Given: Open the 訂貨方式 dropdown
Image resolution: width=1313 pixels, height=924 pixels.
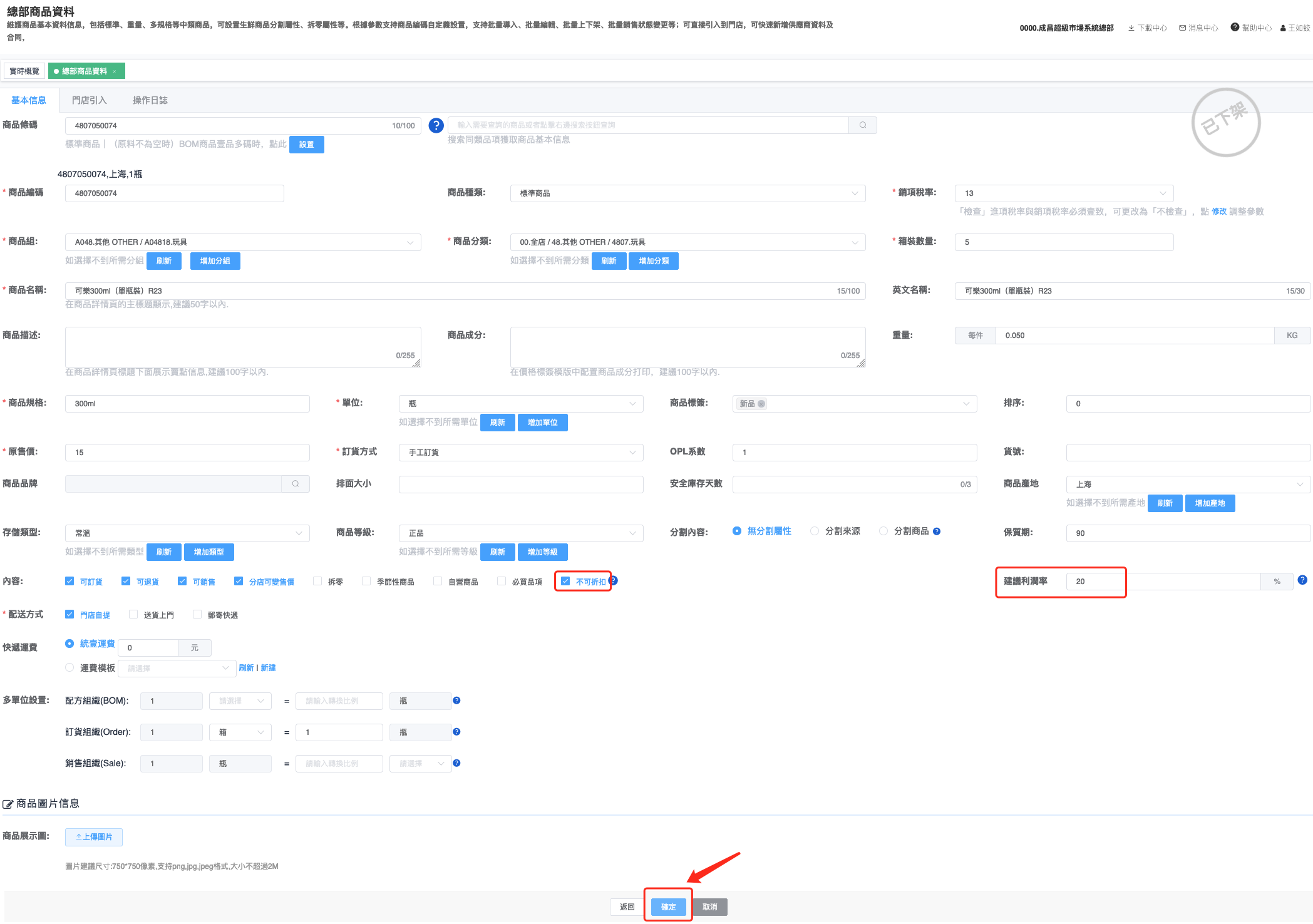Looking at the screenshot, I should [x=520, y=453].
